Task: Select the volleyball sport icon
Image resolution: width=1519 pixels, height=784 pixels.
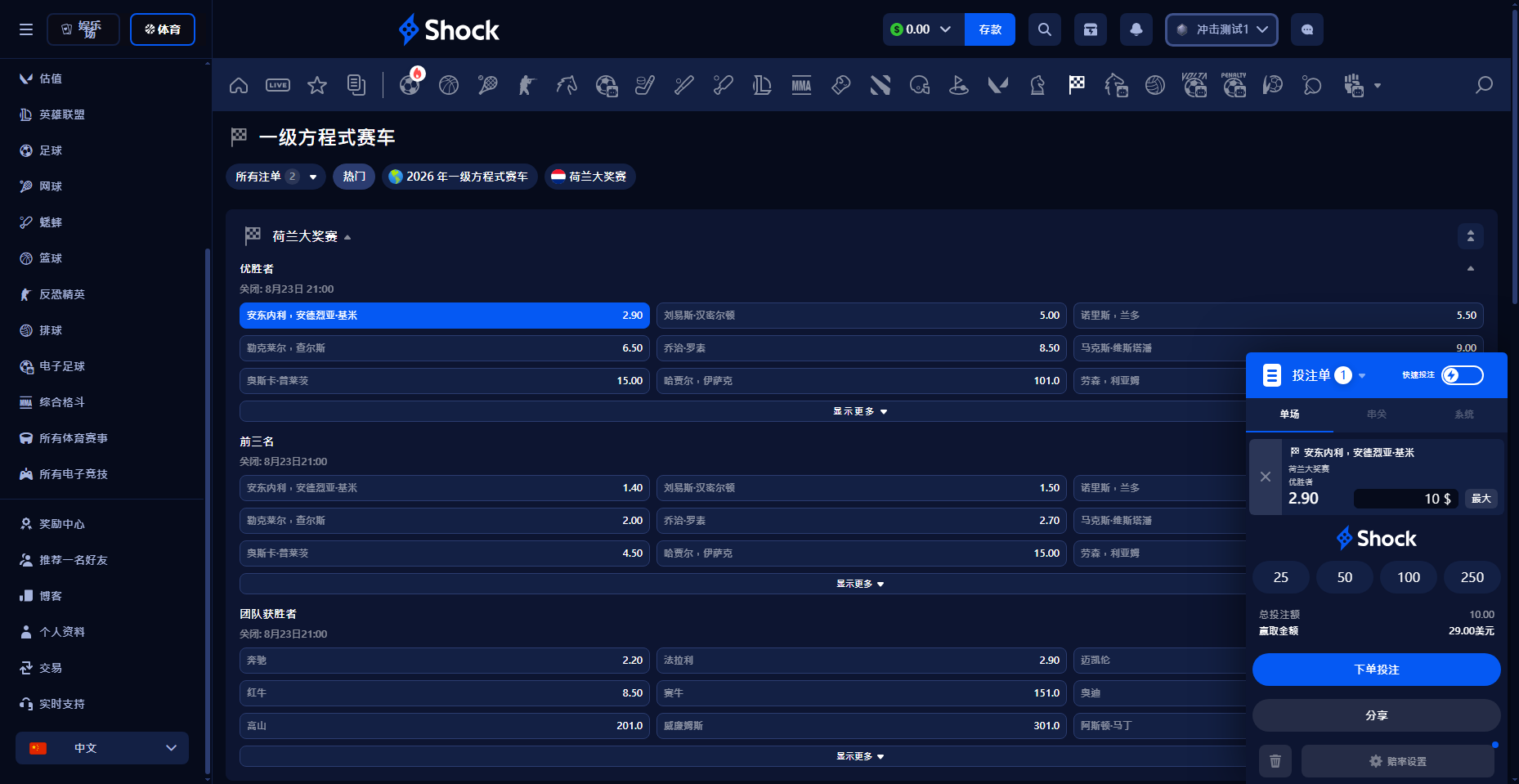Action: pyautogui.click(x=1155, y=85)
